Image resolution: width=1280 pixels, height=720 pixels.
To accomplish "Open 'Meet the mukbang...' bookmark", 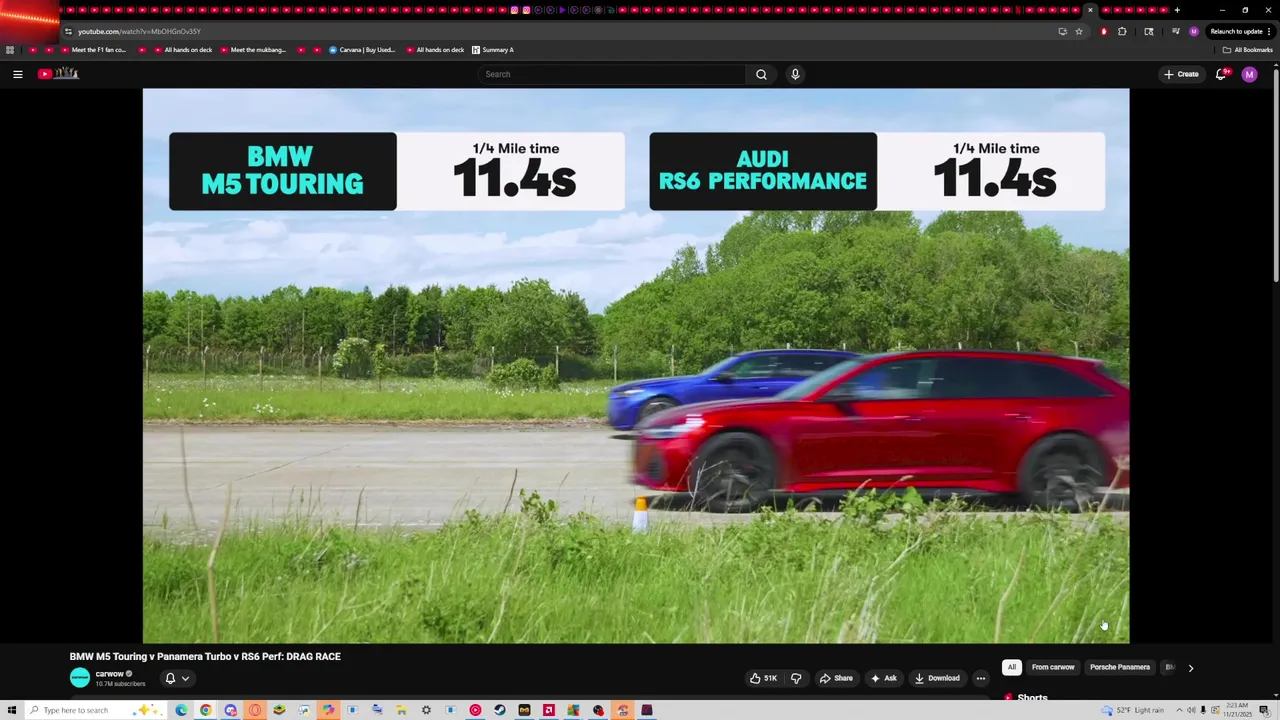I will [x=253, y=50].
